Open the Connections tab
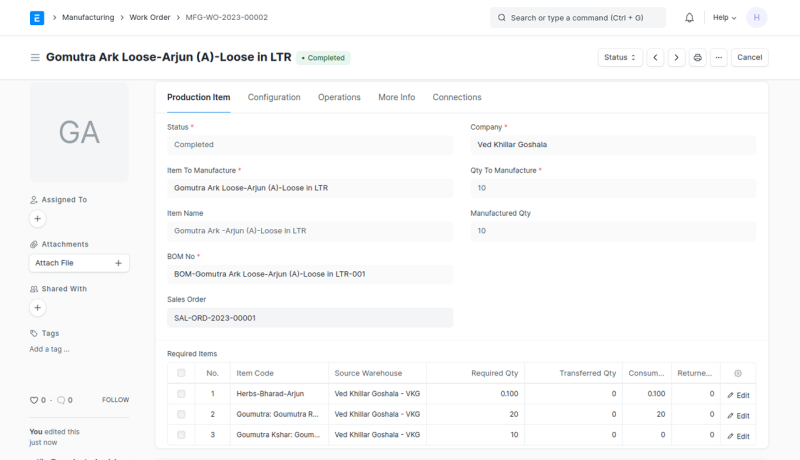 point(457,97)
